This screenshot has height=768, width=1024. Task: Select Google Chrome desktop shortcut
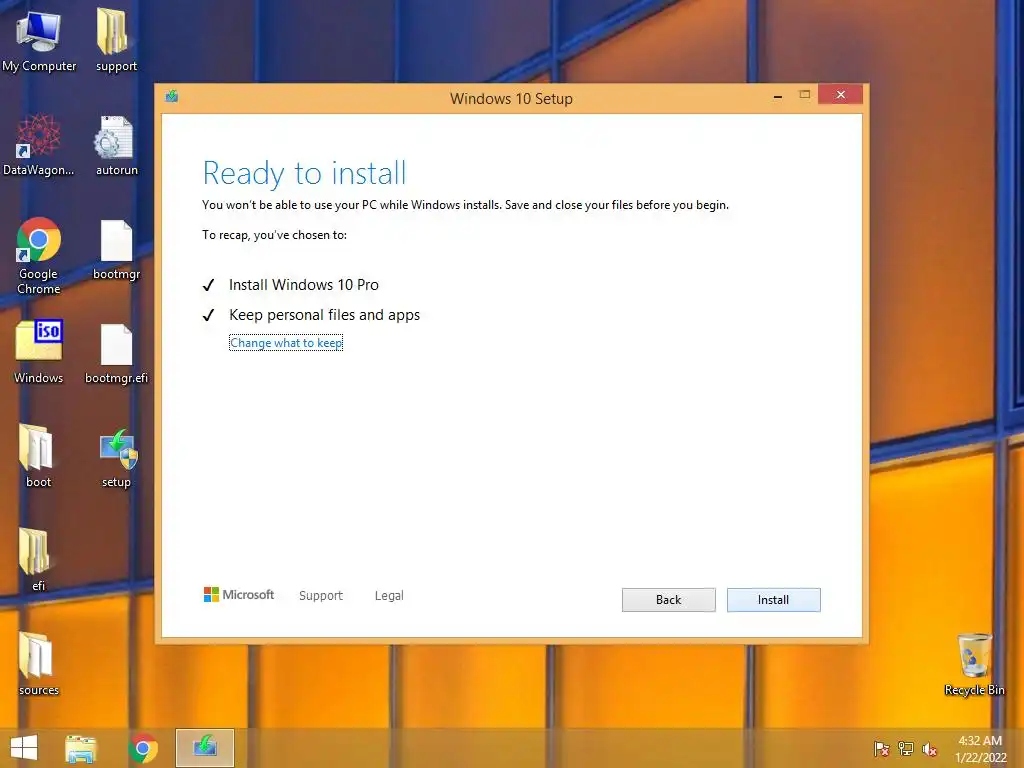[x=39, y=255]
